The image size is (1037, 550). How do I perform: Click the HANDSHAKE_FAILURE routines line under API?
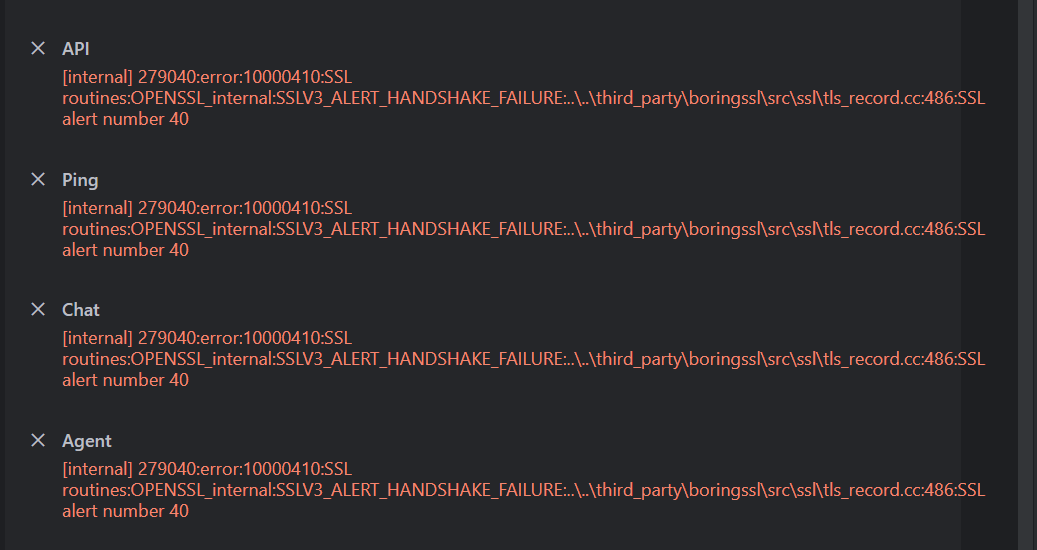(x=524, y=98)
